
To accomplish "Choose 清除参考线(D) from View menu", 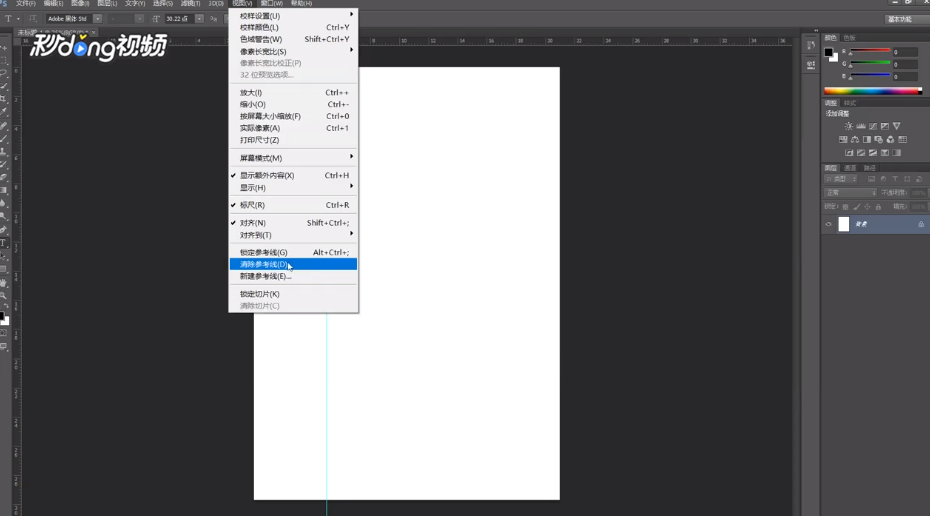I will click(x=293, y=265).
